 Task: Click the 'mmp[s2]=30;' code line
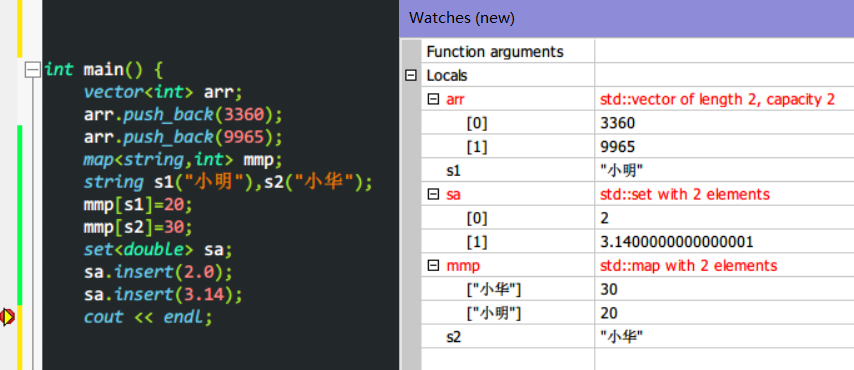pos(138,227)
